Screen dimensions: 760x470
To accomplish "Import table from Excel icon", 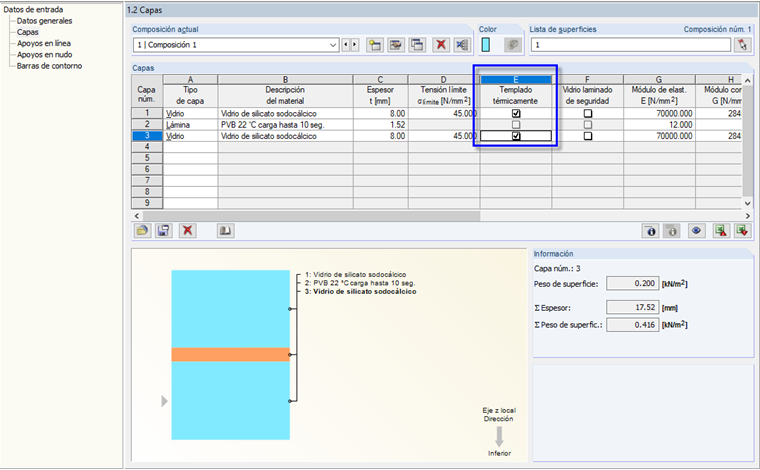I will pyautogui.click(x=742, y=231).
